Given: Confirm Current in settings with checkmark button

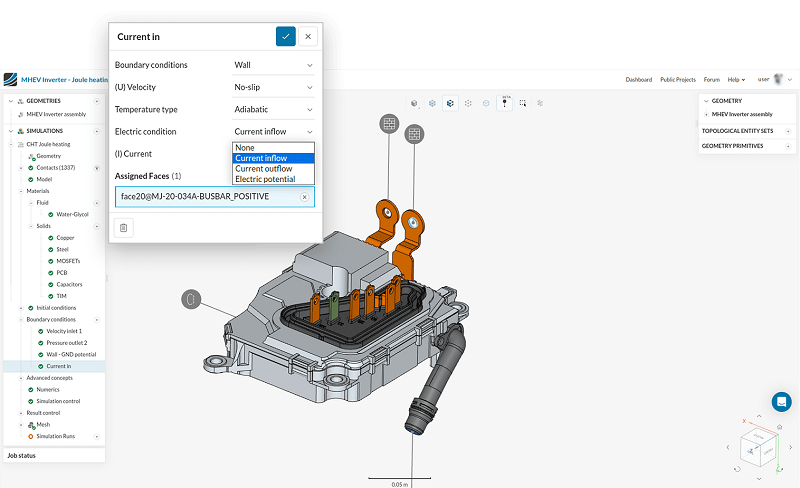Looking at the screenshot, I should click(286, 36).
